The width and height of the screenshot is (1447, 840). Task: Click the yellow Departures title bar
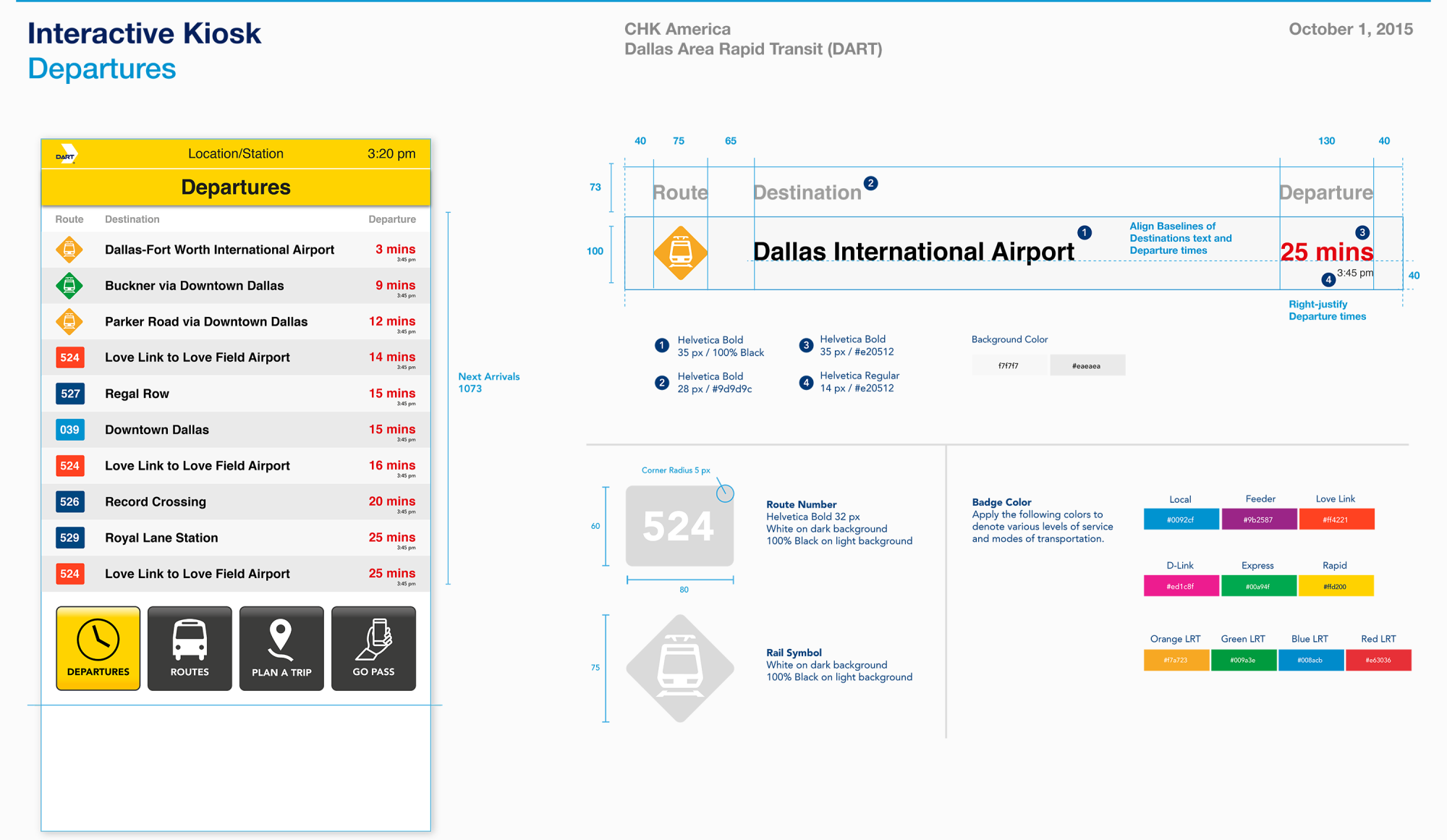(236, 187)
